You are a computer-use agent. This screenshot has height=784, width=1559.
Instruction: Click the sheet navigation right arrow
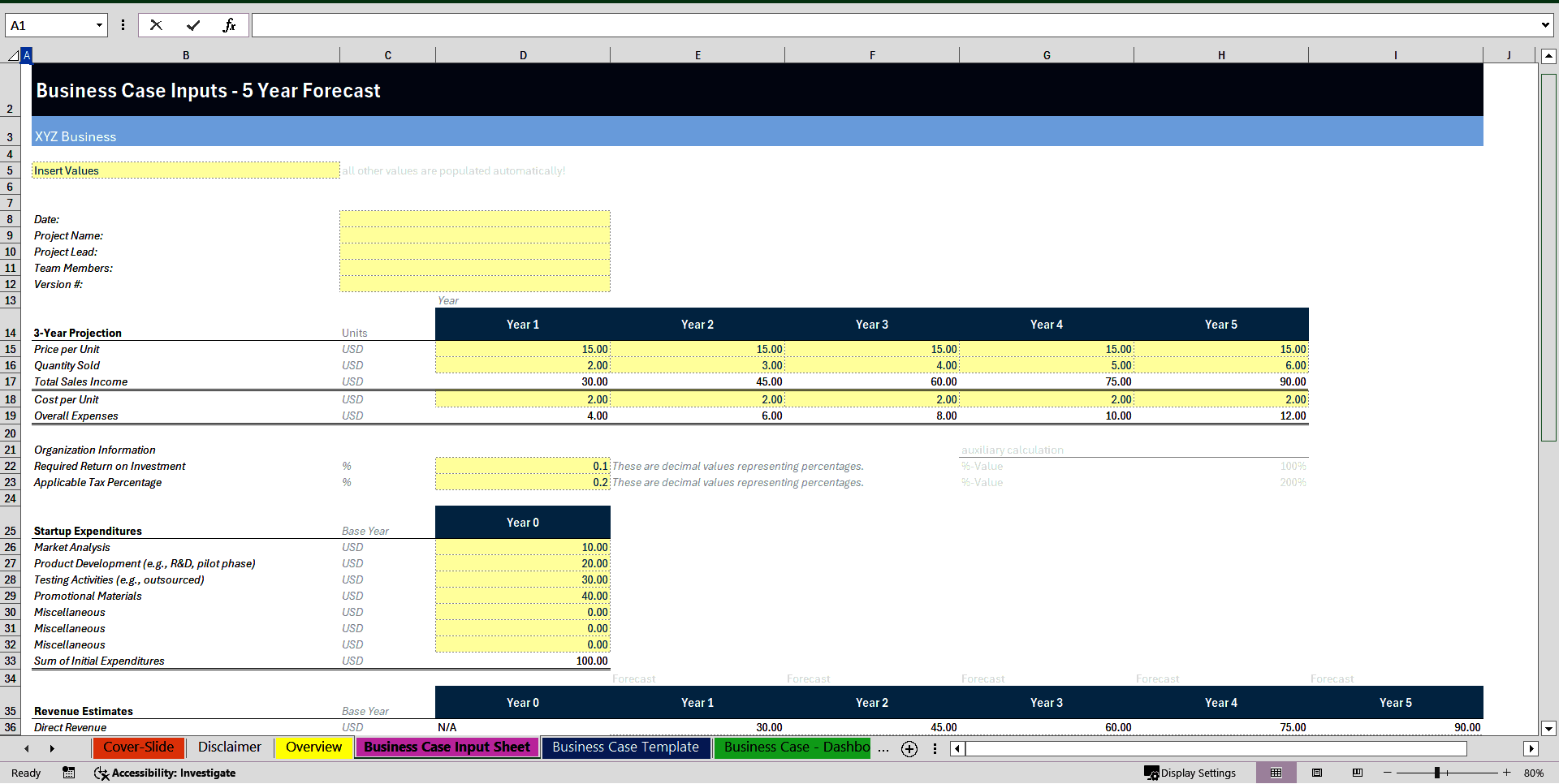pyautogui.click(x=52, y=748)
